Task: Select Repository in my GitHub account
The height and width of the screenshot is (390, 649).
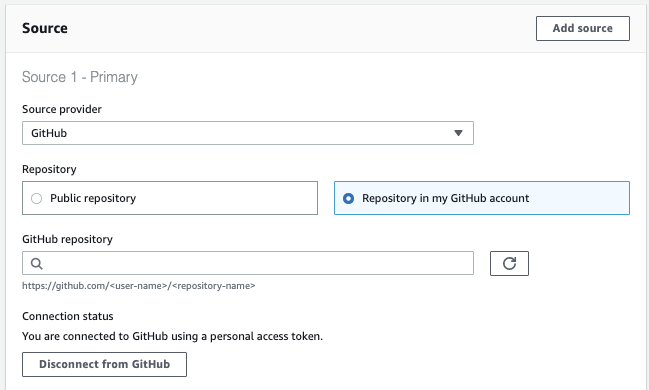Action: pyautogui.click(x=482, y=198)
